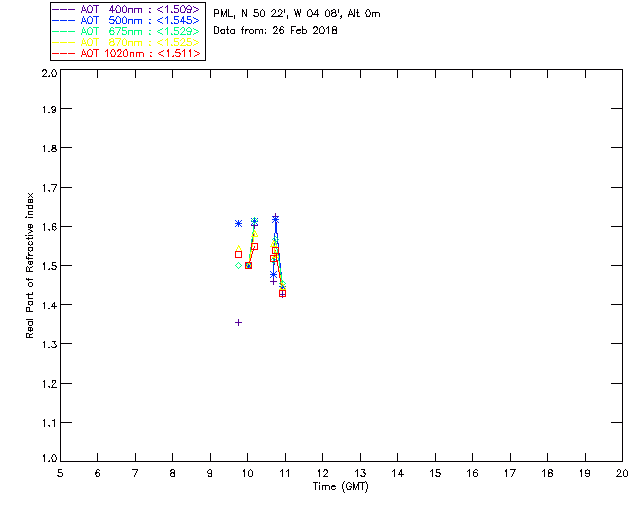Click the isolated green diamond marker at 1.5
The width and height of the screenshot is (640, 512).
click(x=238, y=265)
